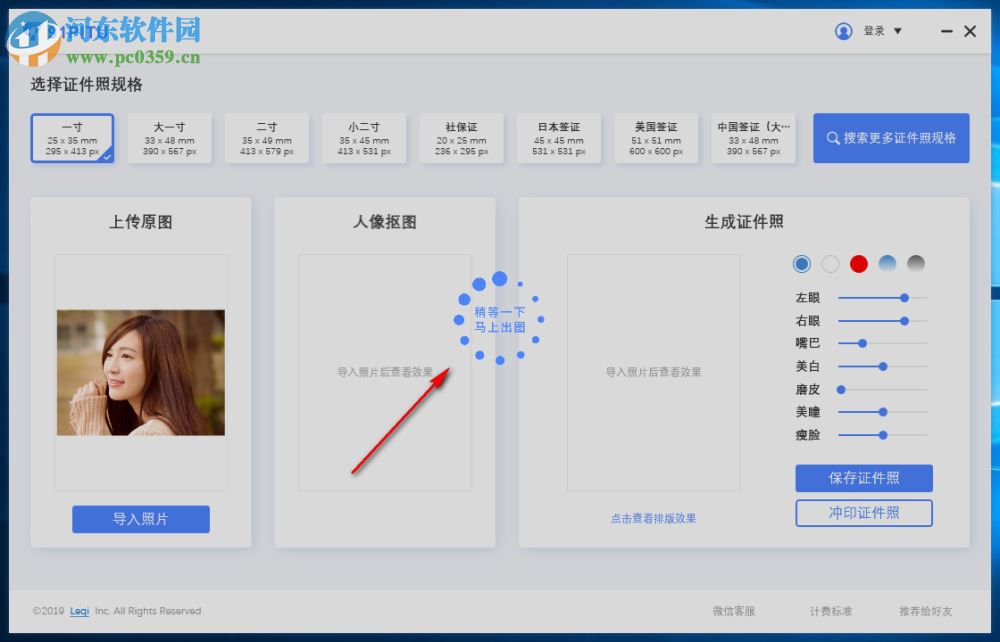Image resolution: width=1000 pixels, height=642 pixels.
Task: Click the 保存证件照 save button
Action: 864,478
